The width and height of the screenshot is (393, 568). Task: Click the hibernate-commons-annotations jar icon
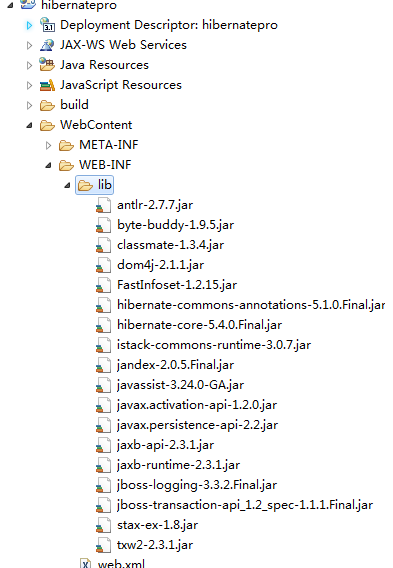coord(103,305)
